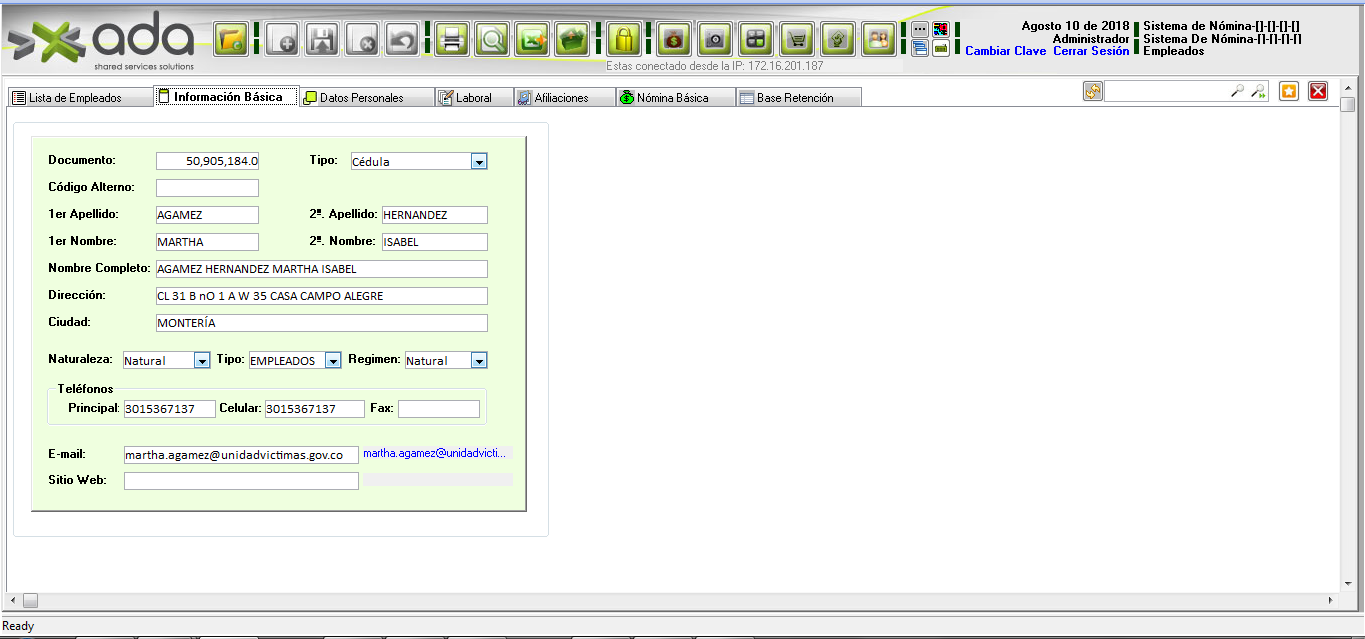1365x639 pixels.
Task: Click the yellow padlock icon
Action: [624, 40]
